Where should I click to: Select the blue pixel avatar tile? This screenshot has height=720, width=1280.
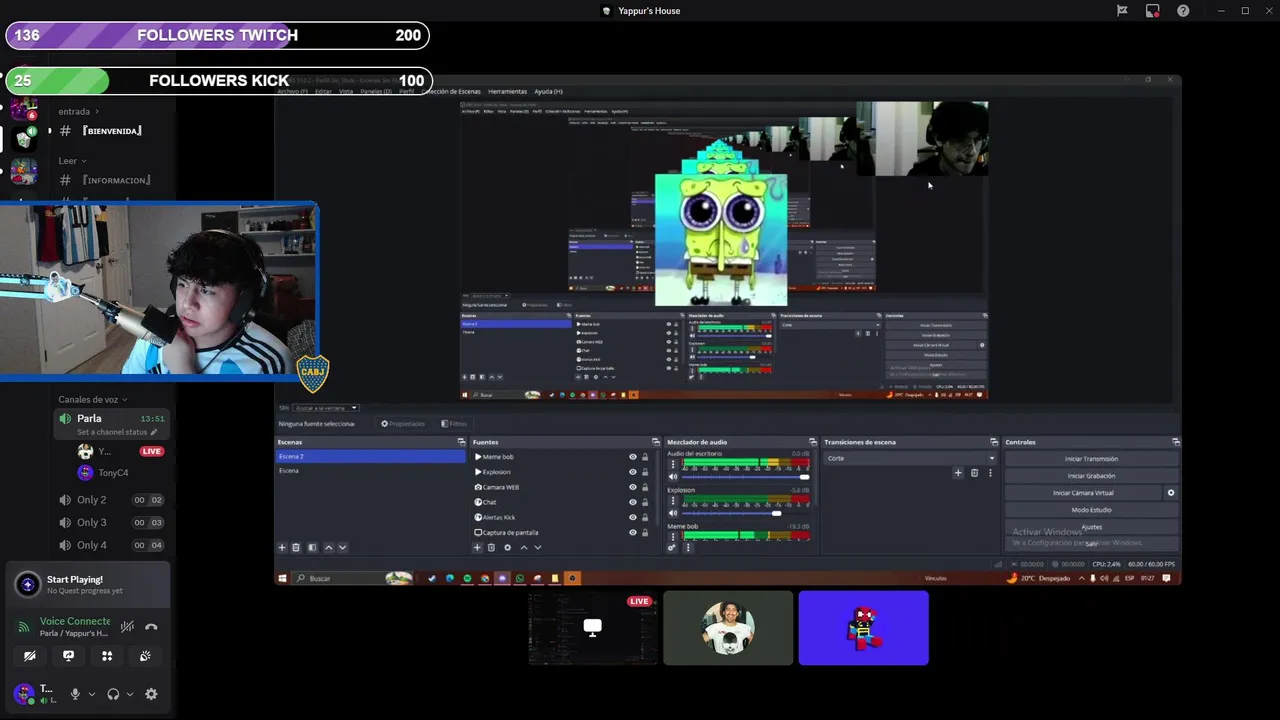coord(863,628)
